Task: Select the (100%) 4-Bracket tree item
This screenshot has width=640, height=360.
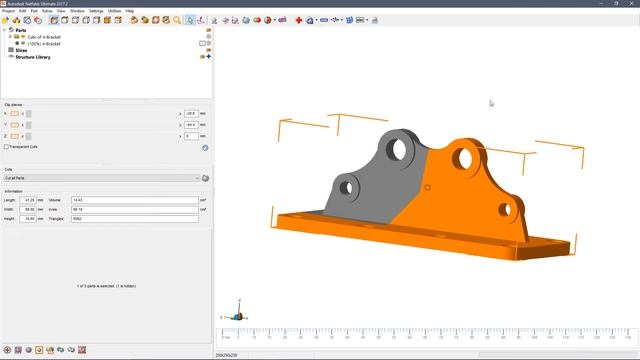Action: tap(44, 44)
